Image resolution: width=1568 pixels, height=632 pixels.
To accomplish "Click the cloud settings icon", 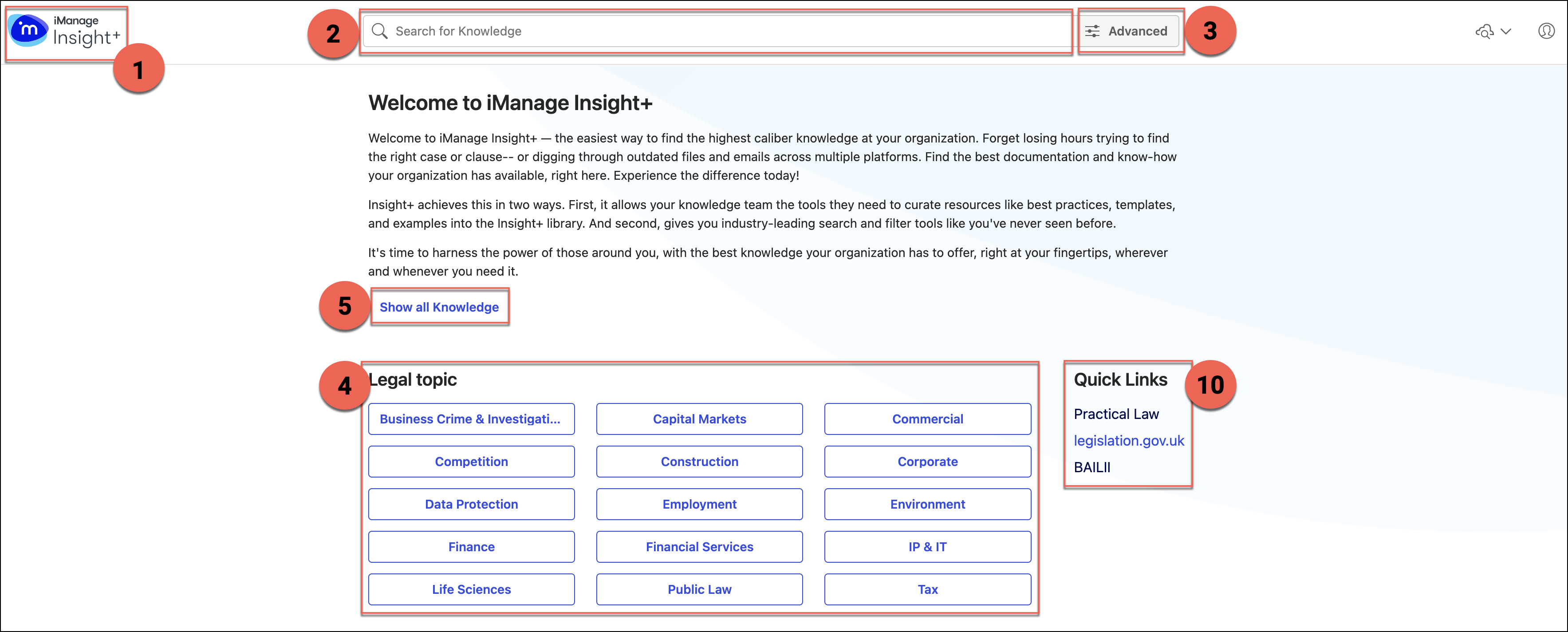I will point(1484,32).
